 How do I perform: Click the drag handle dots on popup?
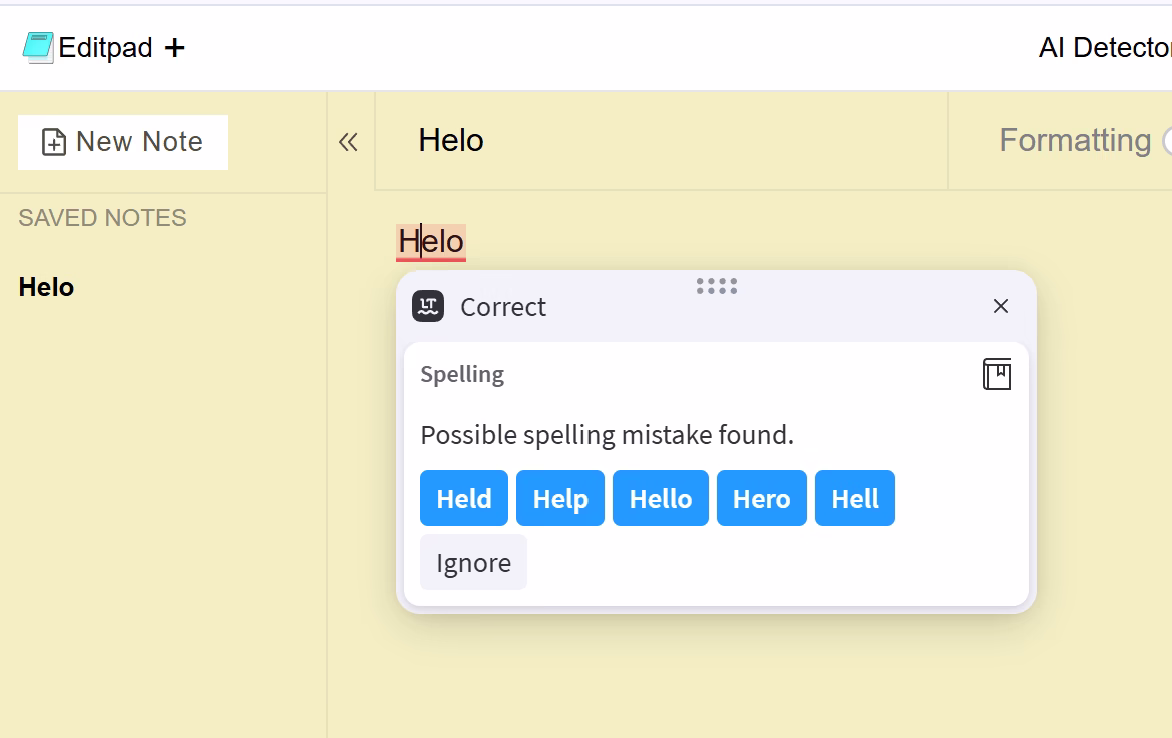(717, 286)
